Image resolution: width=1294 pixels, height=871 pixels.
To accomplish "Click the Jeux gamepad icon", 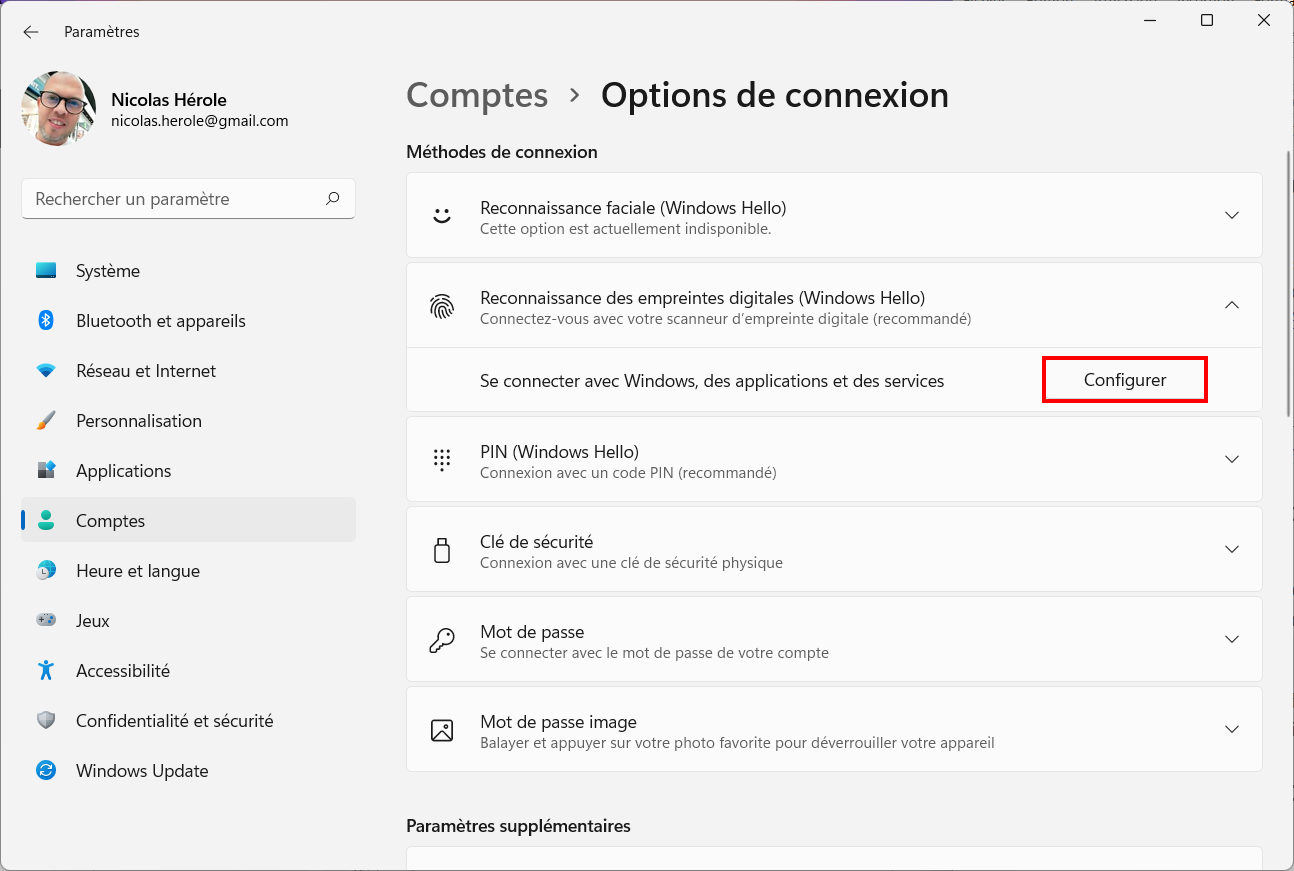I will [x=46, y=620].
